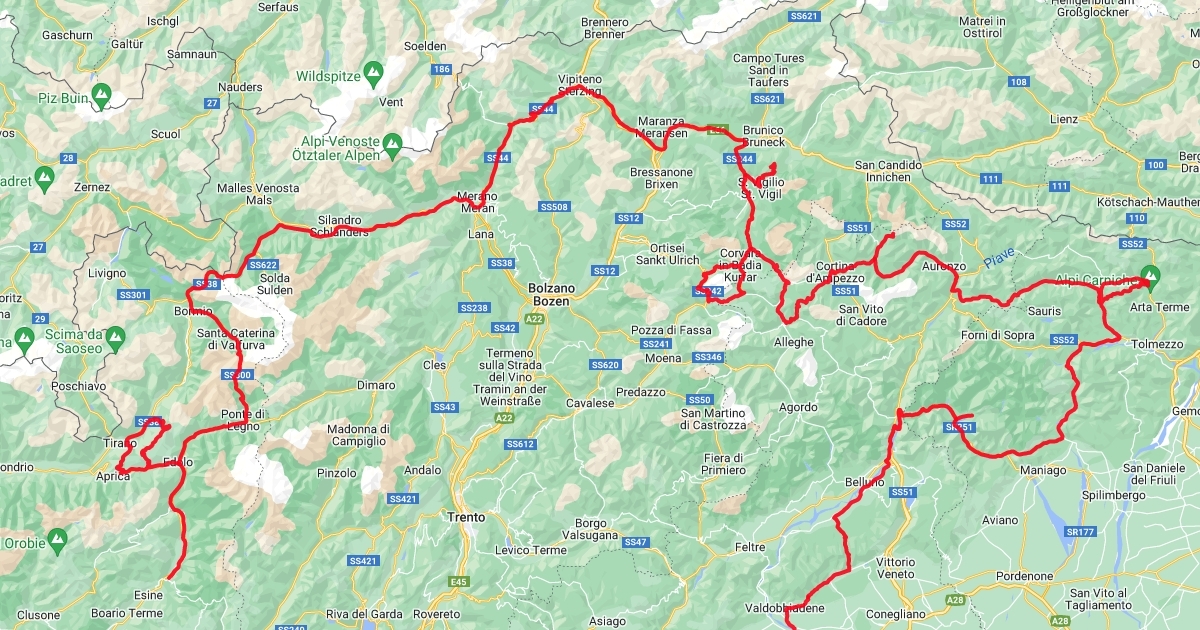This screenshot has width=1200, height=630.
Task: Select the Merano Meran town label
Action: [477, 202]
